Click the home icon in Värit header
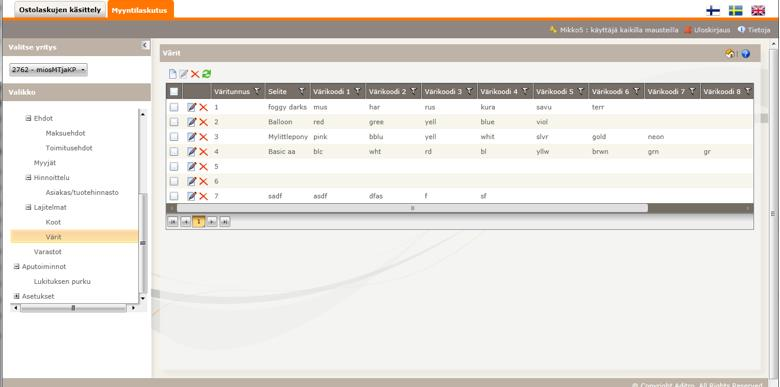 pyautogui.click(x=730, y=54)
